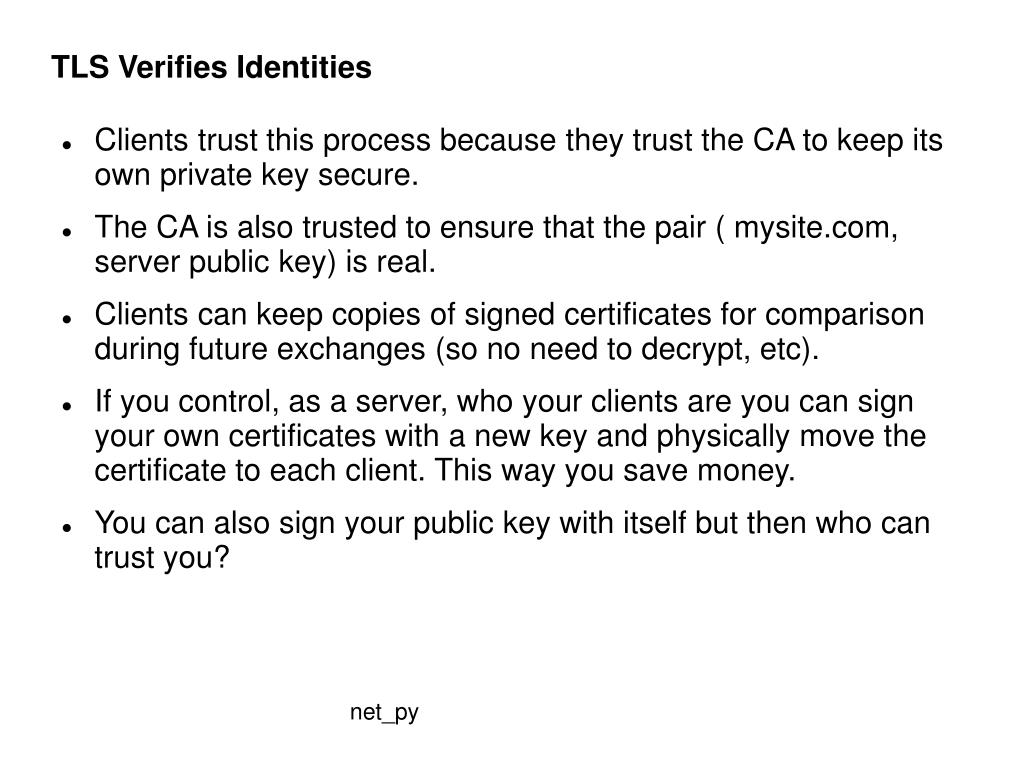Click 'This way you save money.' sentence

[615, 471]
